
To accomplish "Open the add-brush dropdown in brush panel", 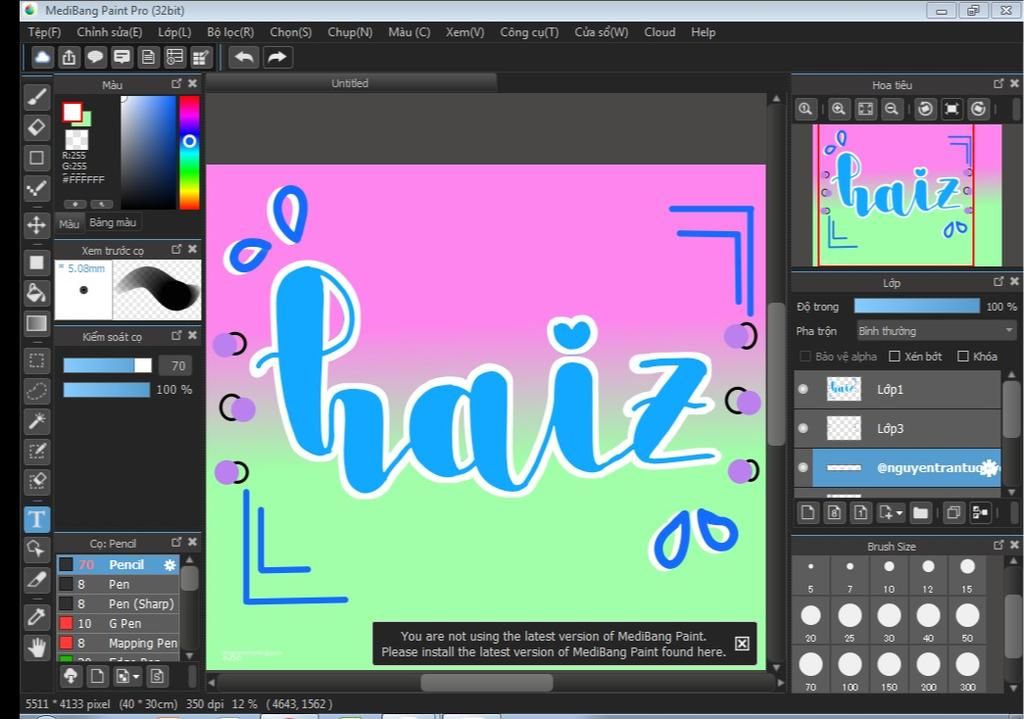I will point(136,677).
